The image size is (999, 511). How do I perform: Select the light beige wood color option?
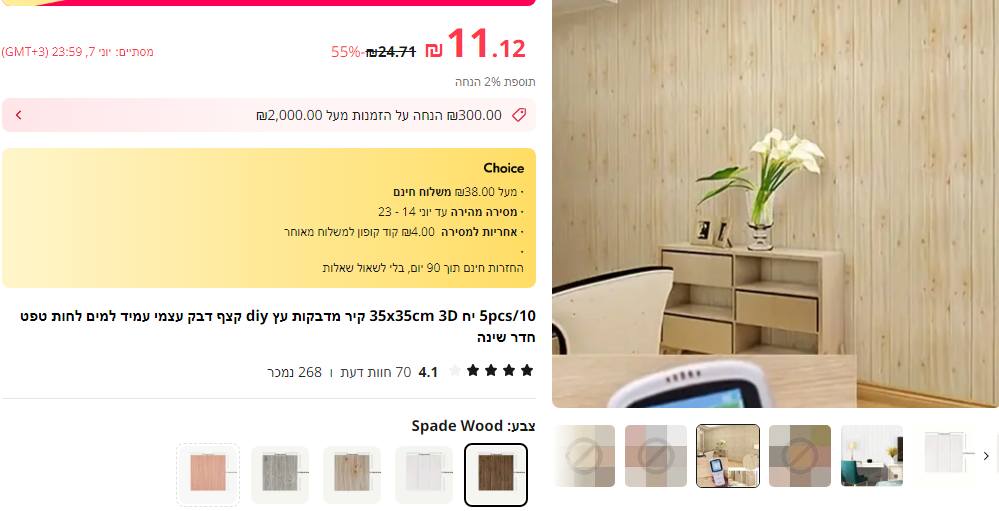352,474
